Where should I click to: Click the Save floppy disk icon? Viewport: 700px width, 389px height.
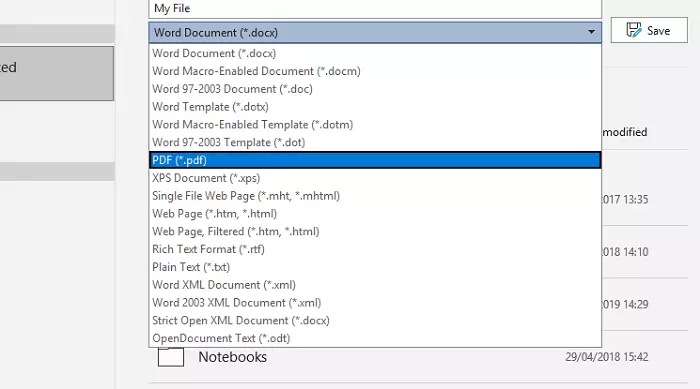click(x=633, y=30)
